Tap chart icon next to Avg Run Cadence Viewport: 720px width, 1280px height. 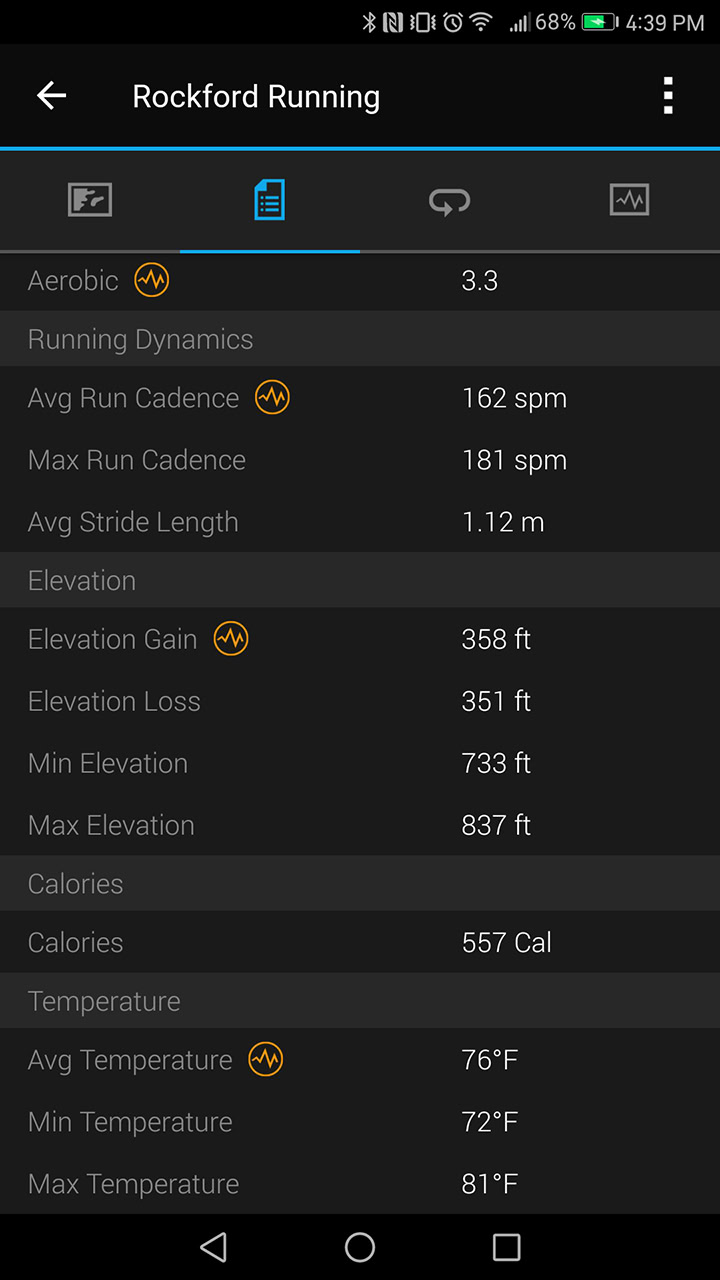coord(272,398)
